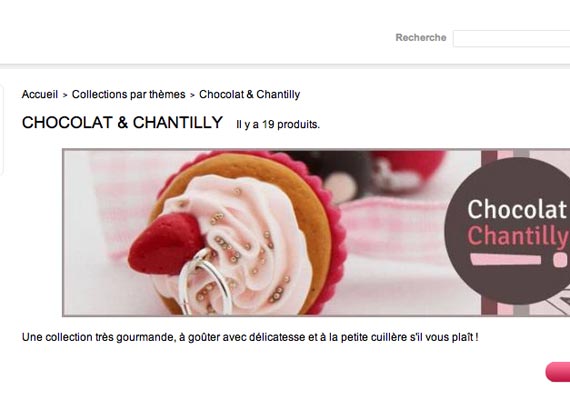Click the CHOCOLAT & CHANTILLY page heading
Image resolution: width=570 pixels, height=400 pixels.
pyautogui.click(x=122, y=123)
